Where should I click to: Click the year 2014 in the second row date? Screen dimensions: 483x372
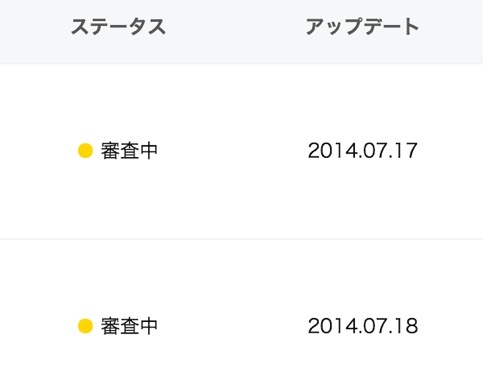pyautogui.click(x=328, y=326)
